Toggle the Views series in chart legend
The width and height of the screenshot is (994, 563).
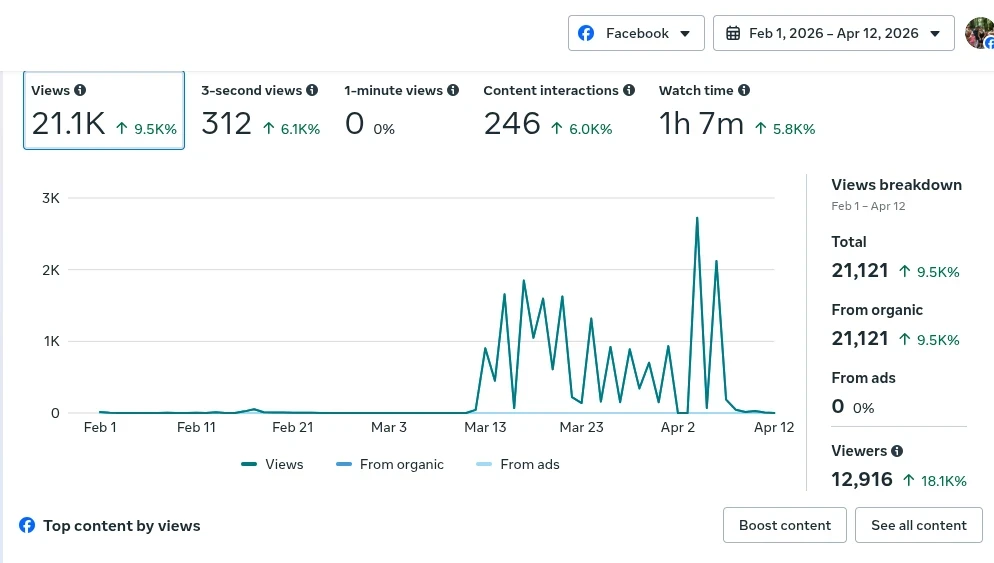pyautogui.click(x=272, y=464)
